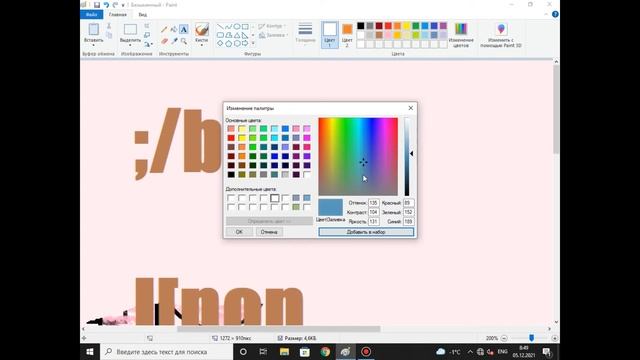Image resolution: width=640 pixels, height=360 pixels.
Task: Pick black in the ribbon color palette
Action: point(361,26)
